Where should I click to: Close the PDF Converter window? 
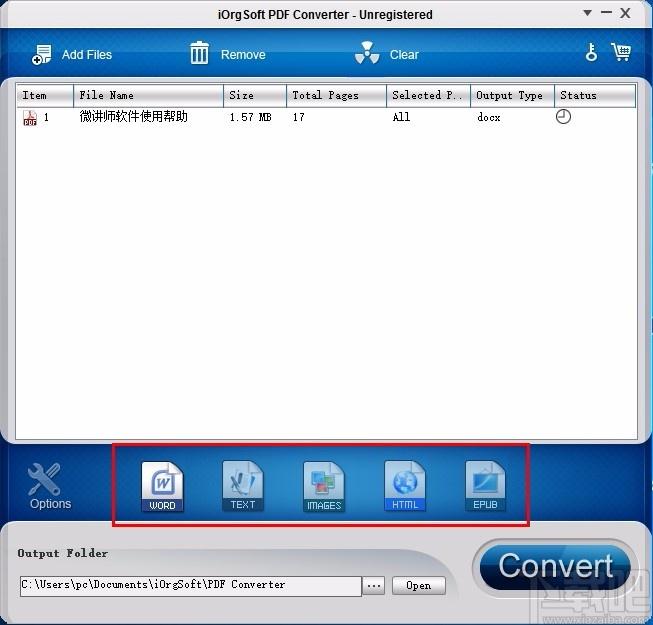[625, 13]
